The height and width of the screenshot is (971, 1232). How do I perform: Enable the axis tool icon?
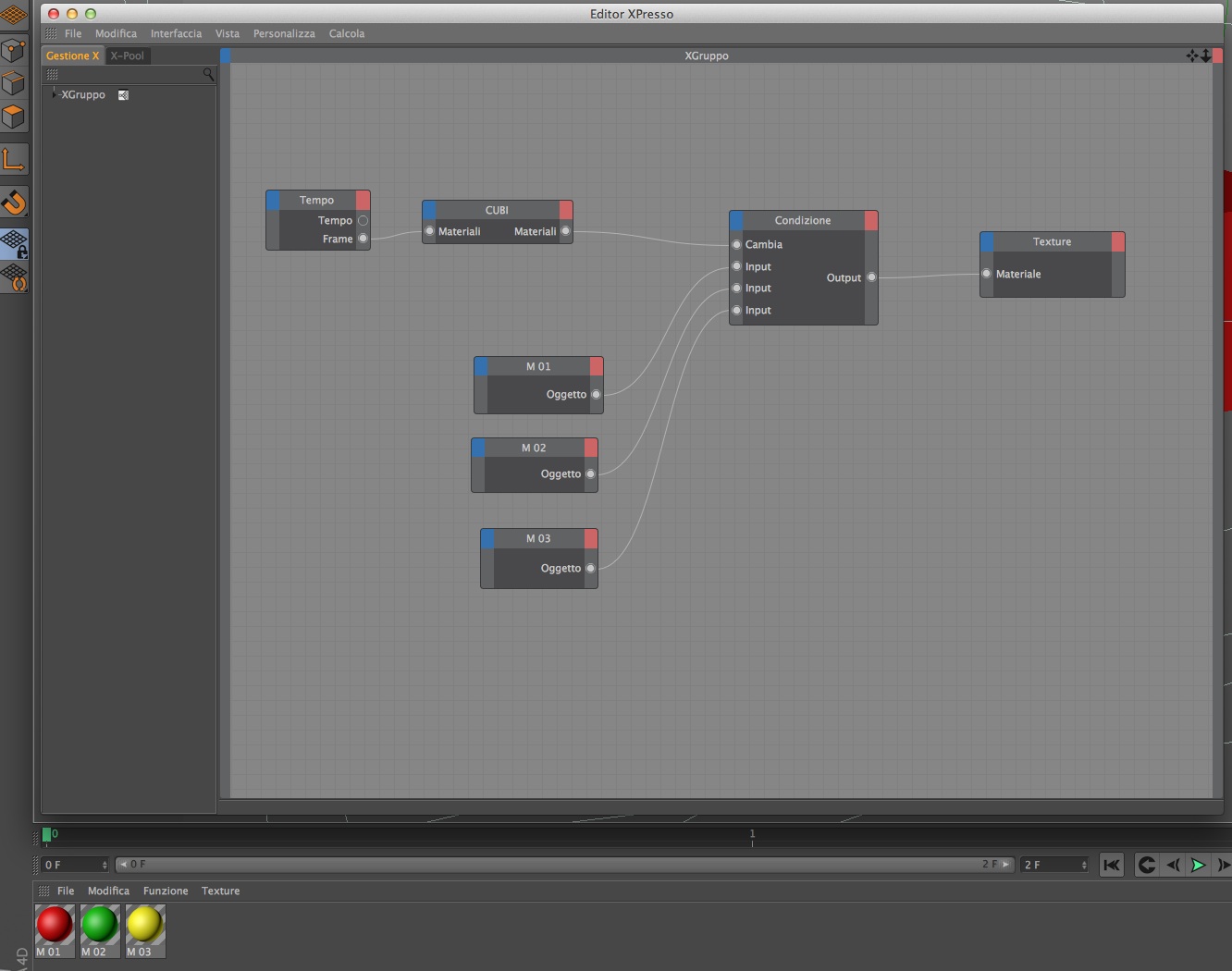13,159
